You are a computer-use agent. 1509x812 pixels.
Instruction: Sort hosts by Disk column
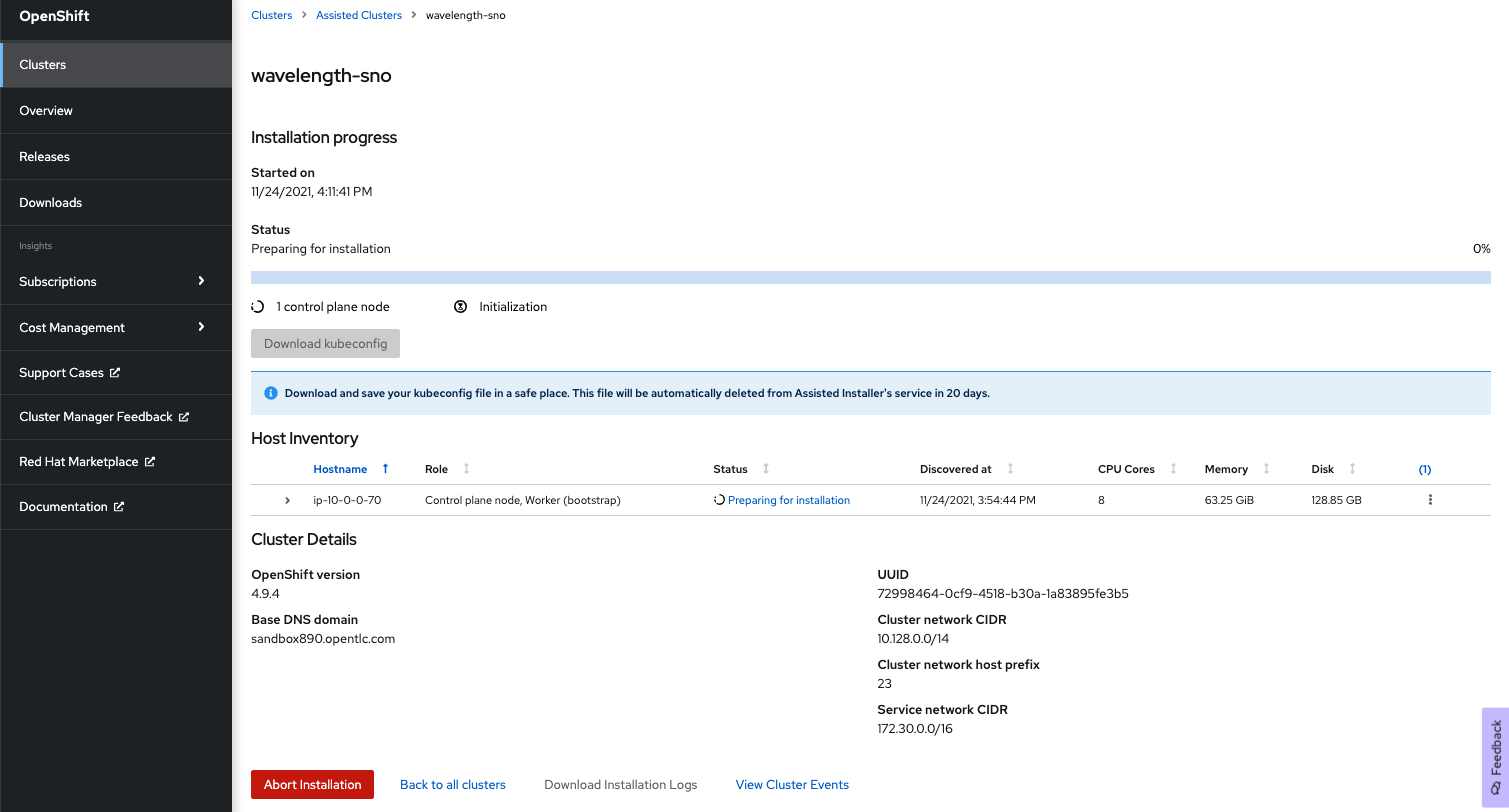[1352, 469]
